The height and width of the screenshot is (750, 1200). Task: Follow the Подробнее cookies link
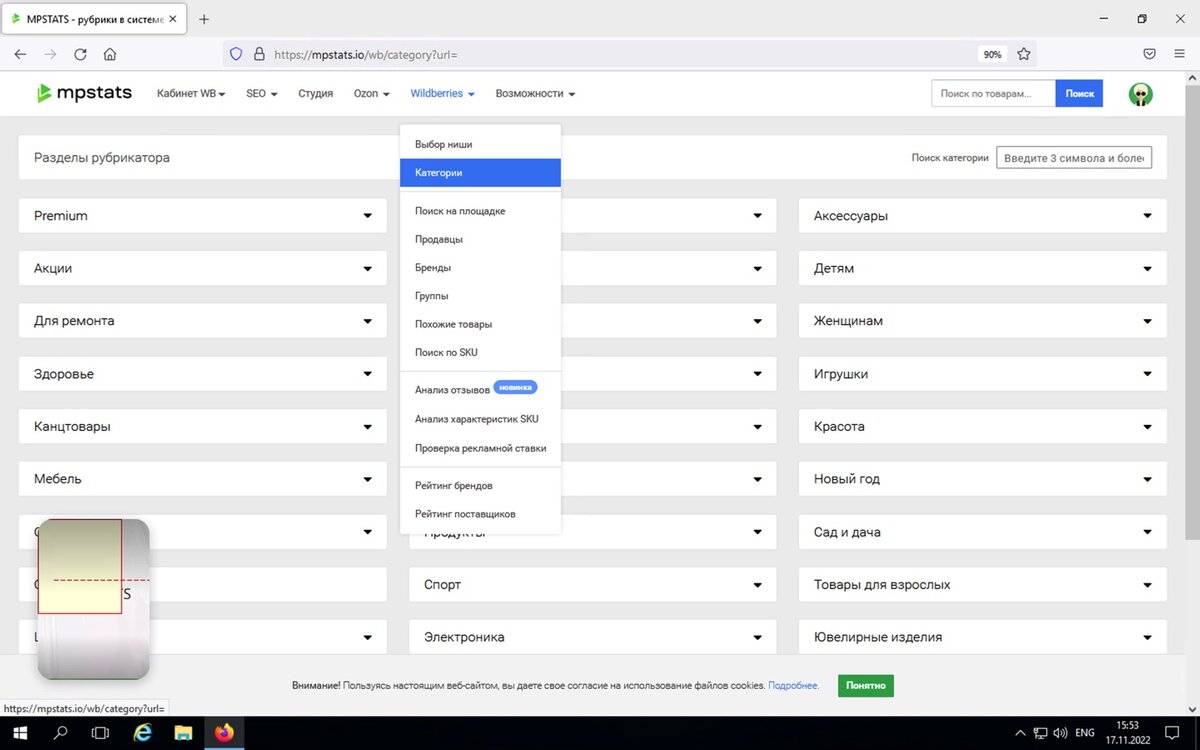pyautogui.click(x=794, y=686)
